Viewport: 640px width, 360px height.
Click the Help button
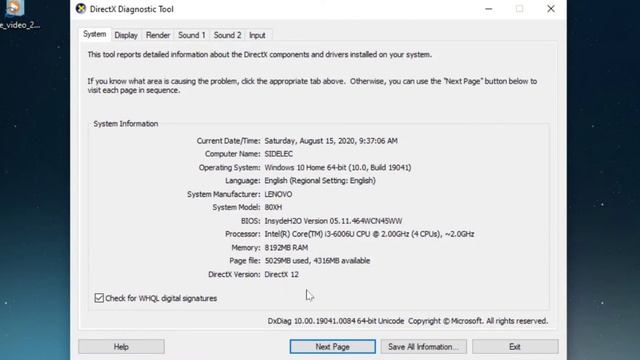coord(121,347)
